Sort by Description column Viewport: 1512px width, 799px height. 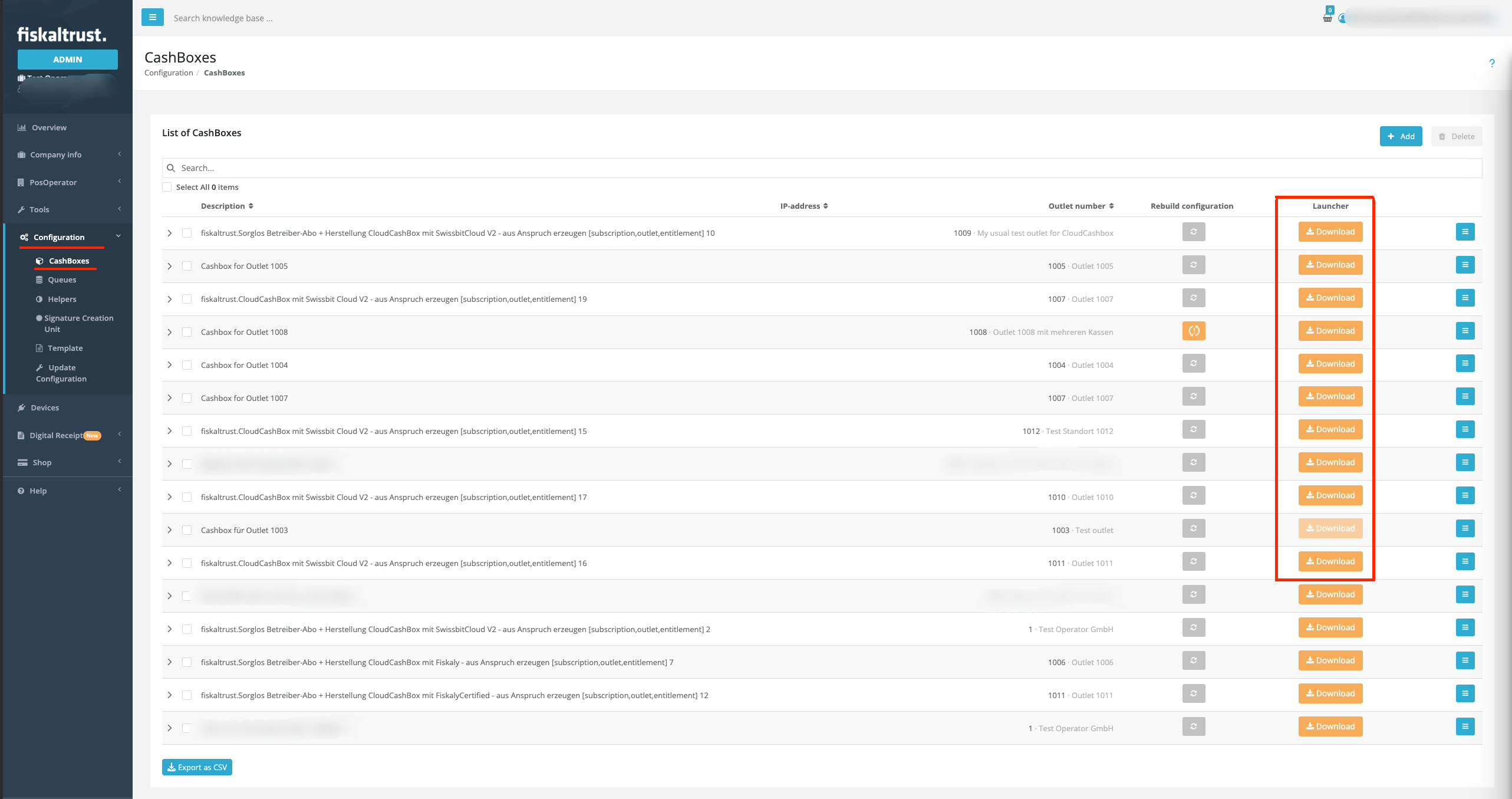227,206
